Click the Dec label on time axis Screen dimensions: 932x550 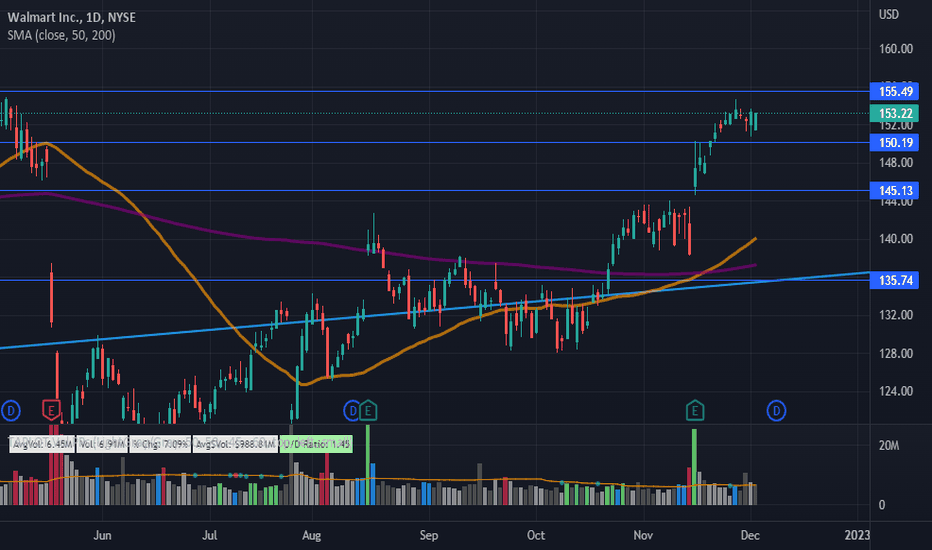click(x=750, y=536)
